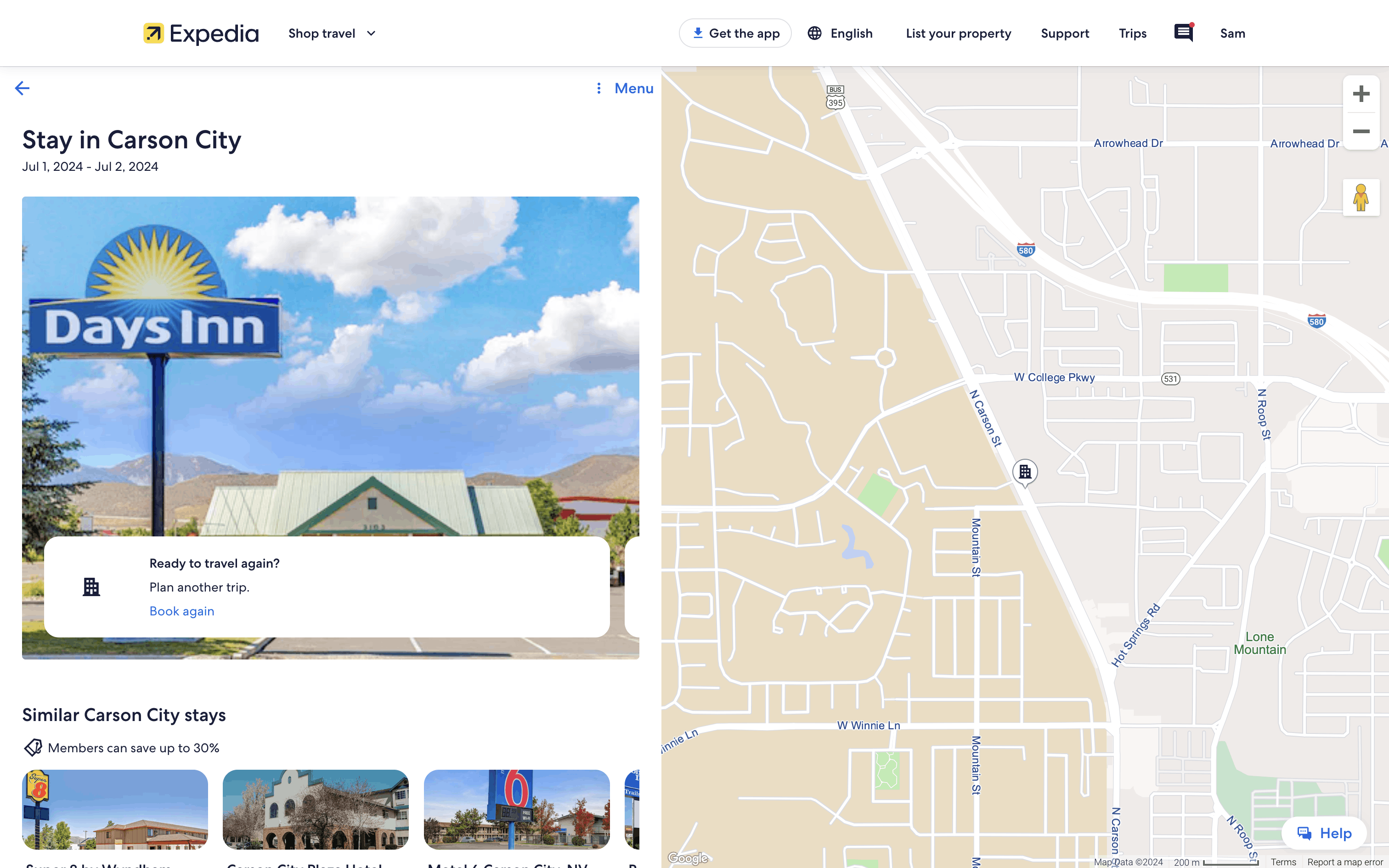Expand the Shop travel dropdown

(x=332, y=33)
